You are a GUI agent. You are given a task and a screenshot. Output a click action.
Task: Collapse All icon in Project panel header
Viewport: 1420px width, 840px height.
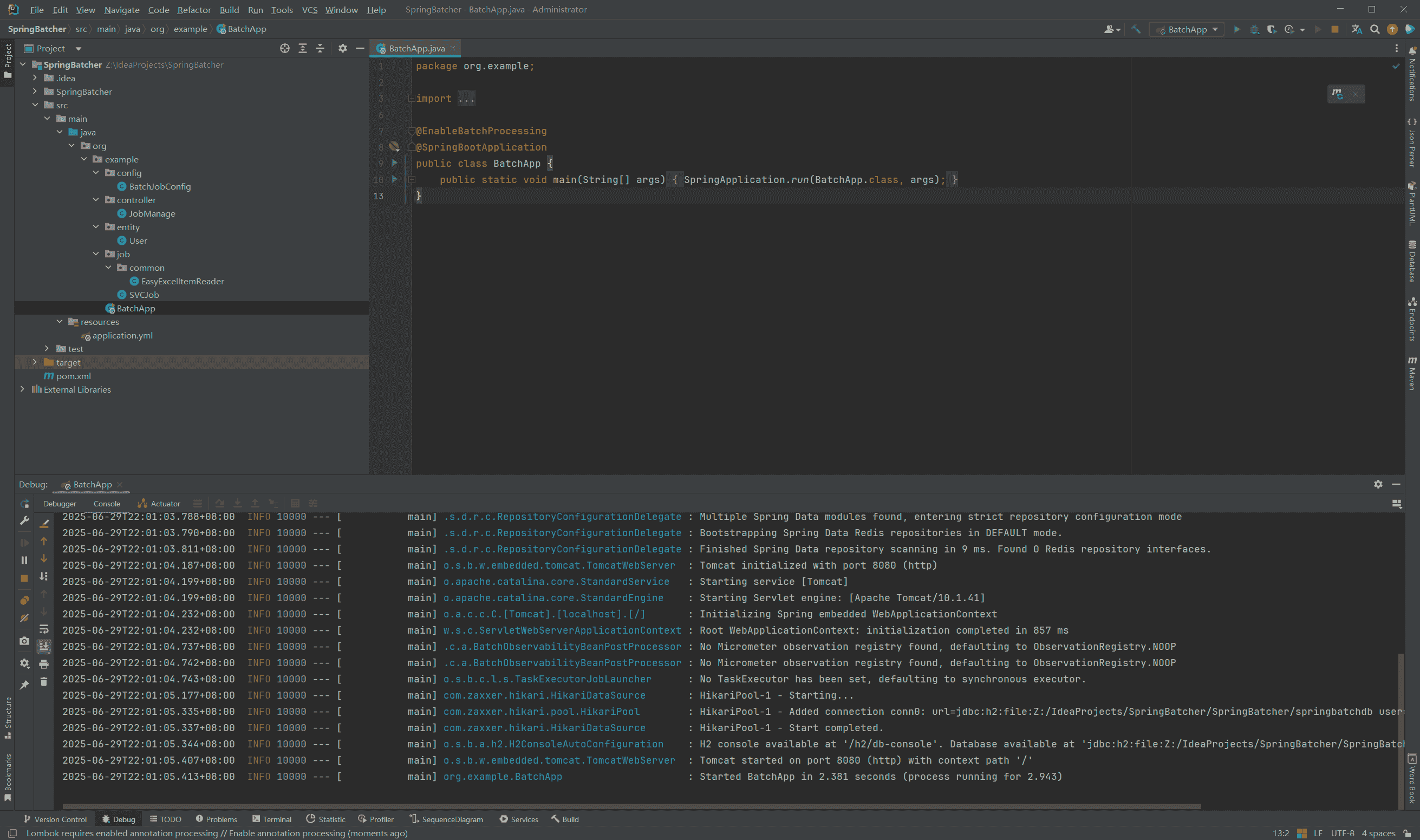320,49
